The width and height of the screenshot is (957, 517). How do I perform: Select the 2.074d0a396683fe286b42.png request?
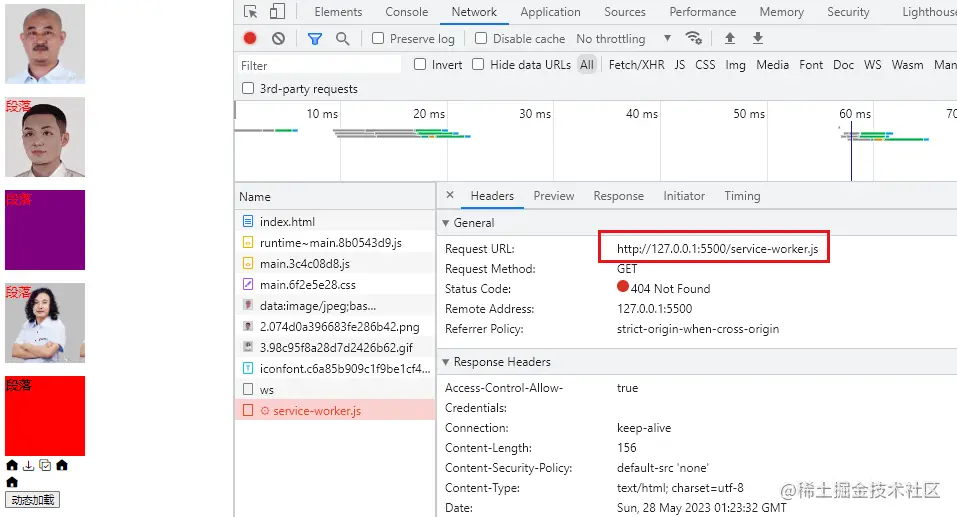click(335, 327)
